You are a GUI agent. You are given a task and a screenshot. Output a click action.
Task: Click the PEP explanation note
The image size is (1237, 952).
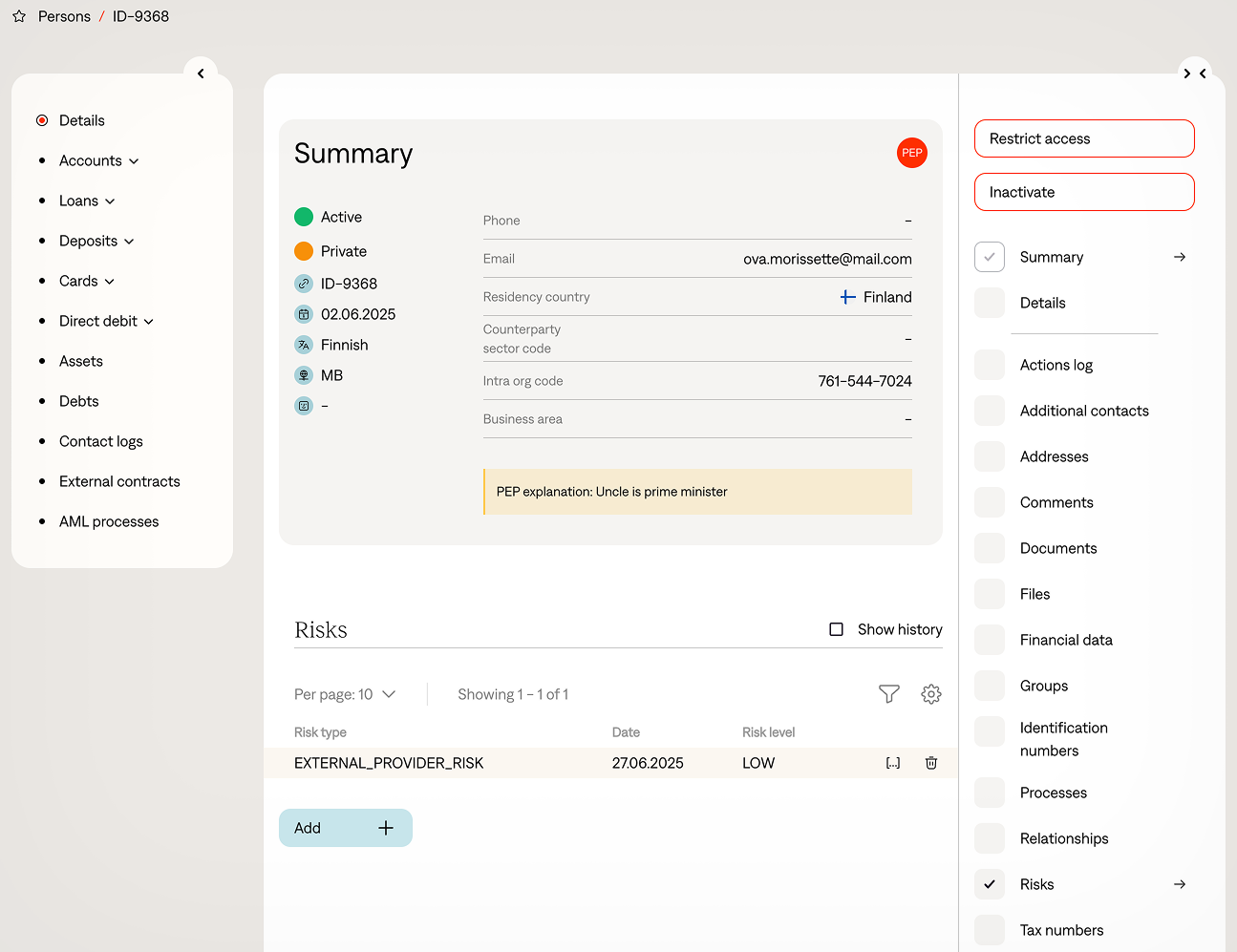coord(697,492)
